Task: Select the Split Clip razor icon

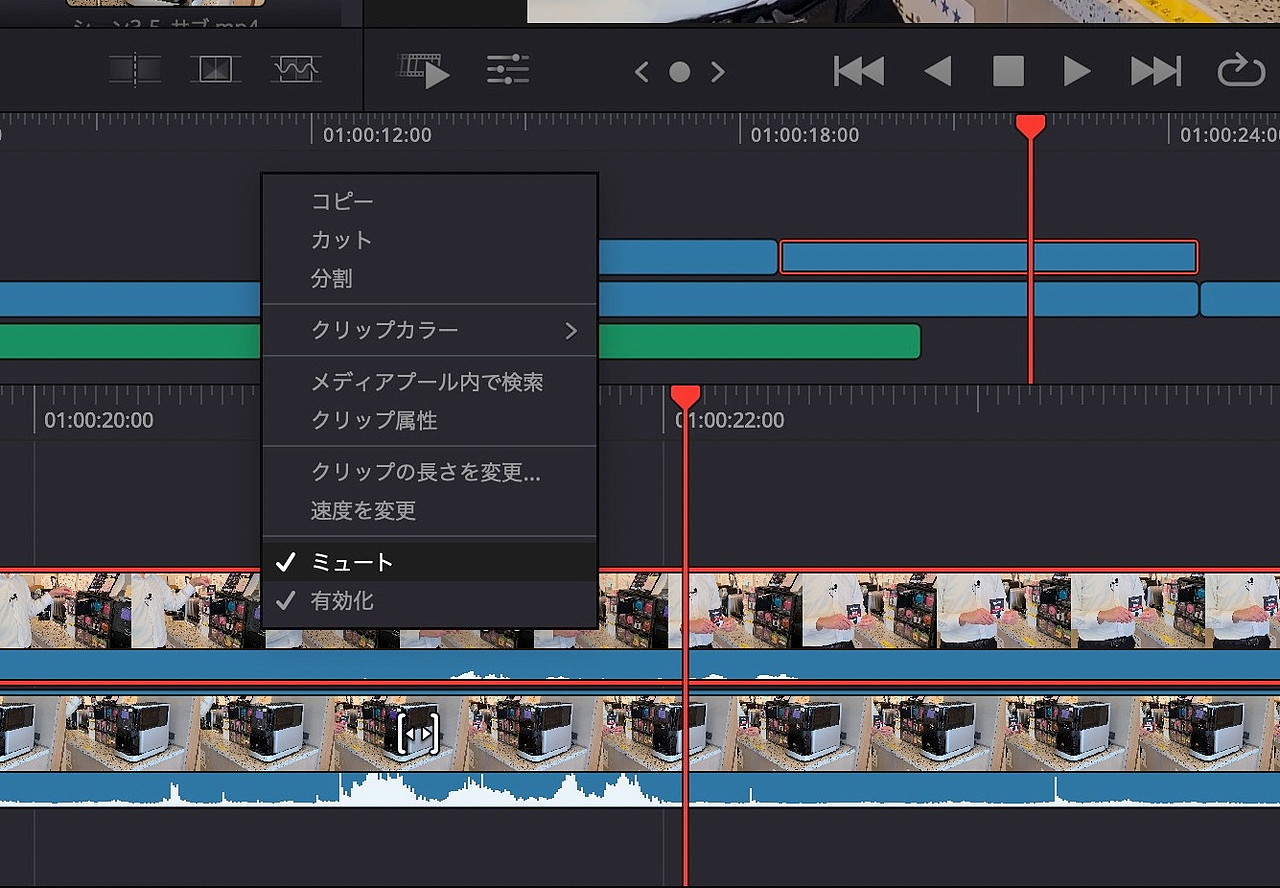Action: tap(136, 70)
